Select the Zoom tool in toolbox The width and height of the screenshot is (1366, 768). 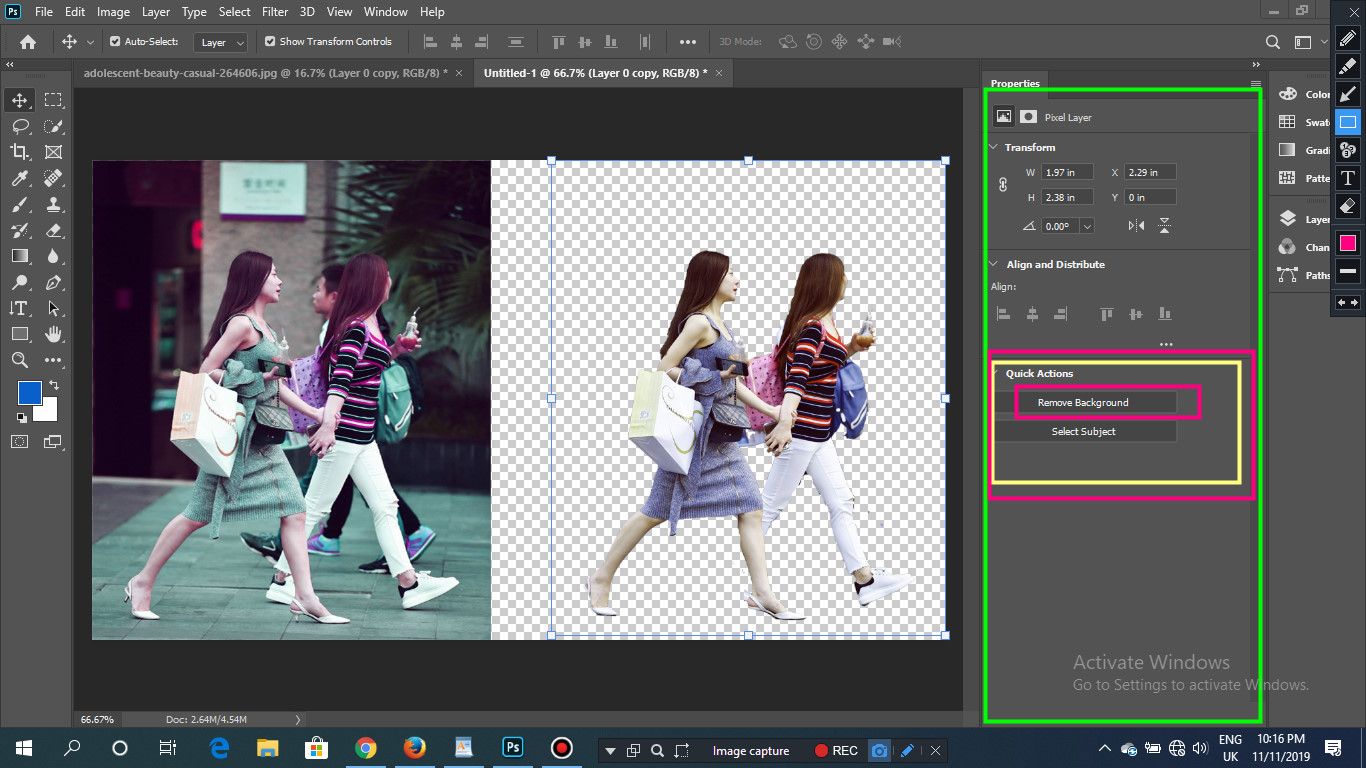pos(20,360)
